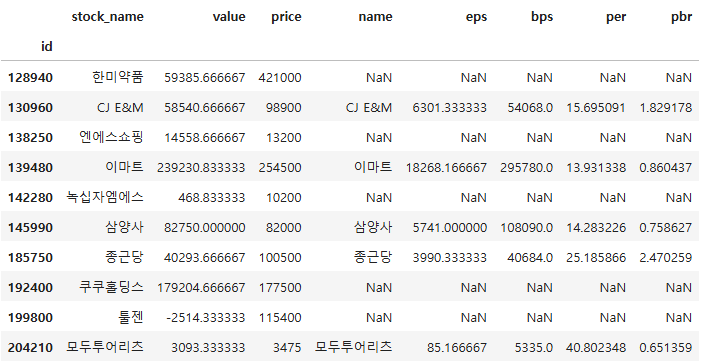
Task: Click stock_name cell 모두투어리츠
Action: pos(105,347)
